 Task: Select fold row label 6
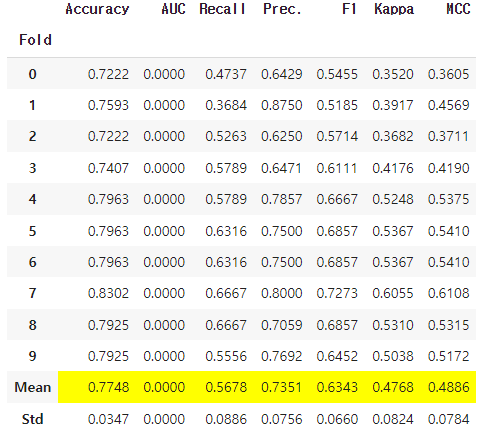pyautogui.click(x=32, y=262)
